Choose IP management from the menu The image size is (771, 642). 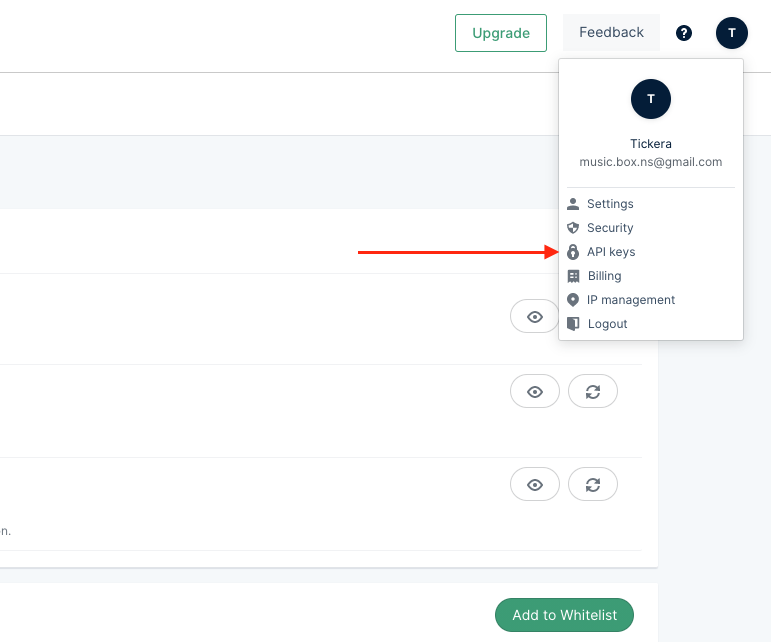(631, 300)
